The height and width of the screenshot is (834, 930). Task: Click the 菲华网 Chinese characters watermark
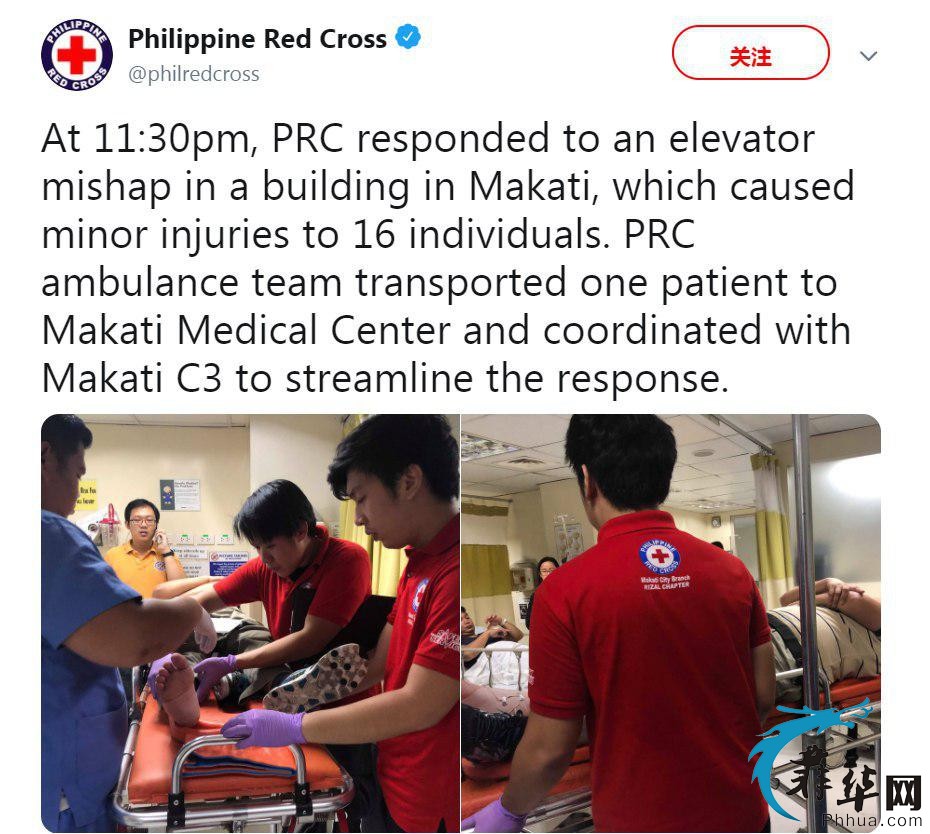[853, 782]
